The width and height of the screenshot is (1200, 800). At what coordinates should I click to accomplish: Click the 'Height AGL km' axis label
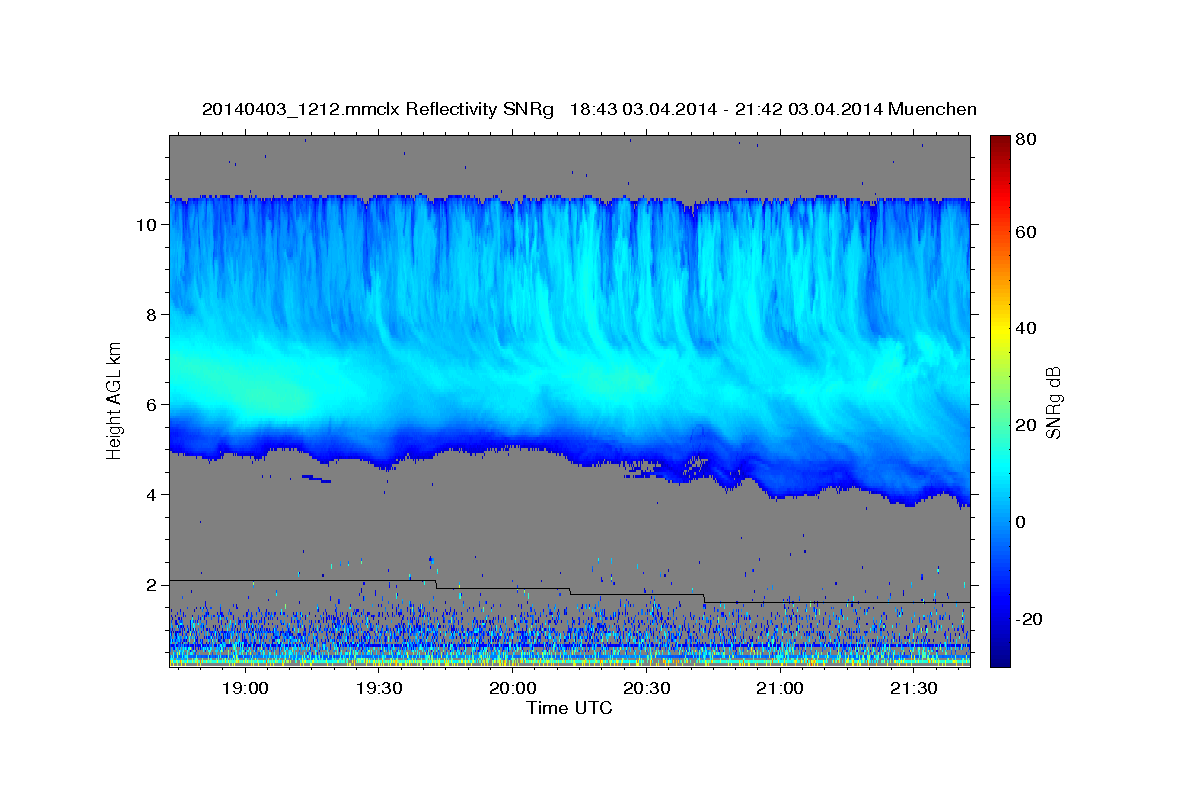(x=114, y=399)
